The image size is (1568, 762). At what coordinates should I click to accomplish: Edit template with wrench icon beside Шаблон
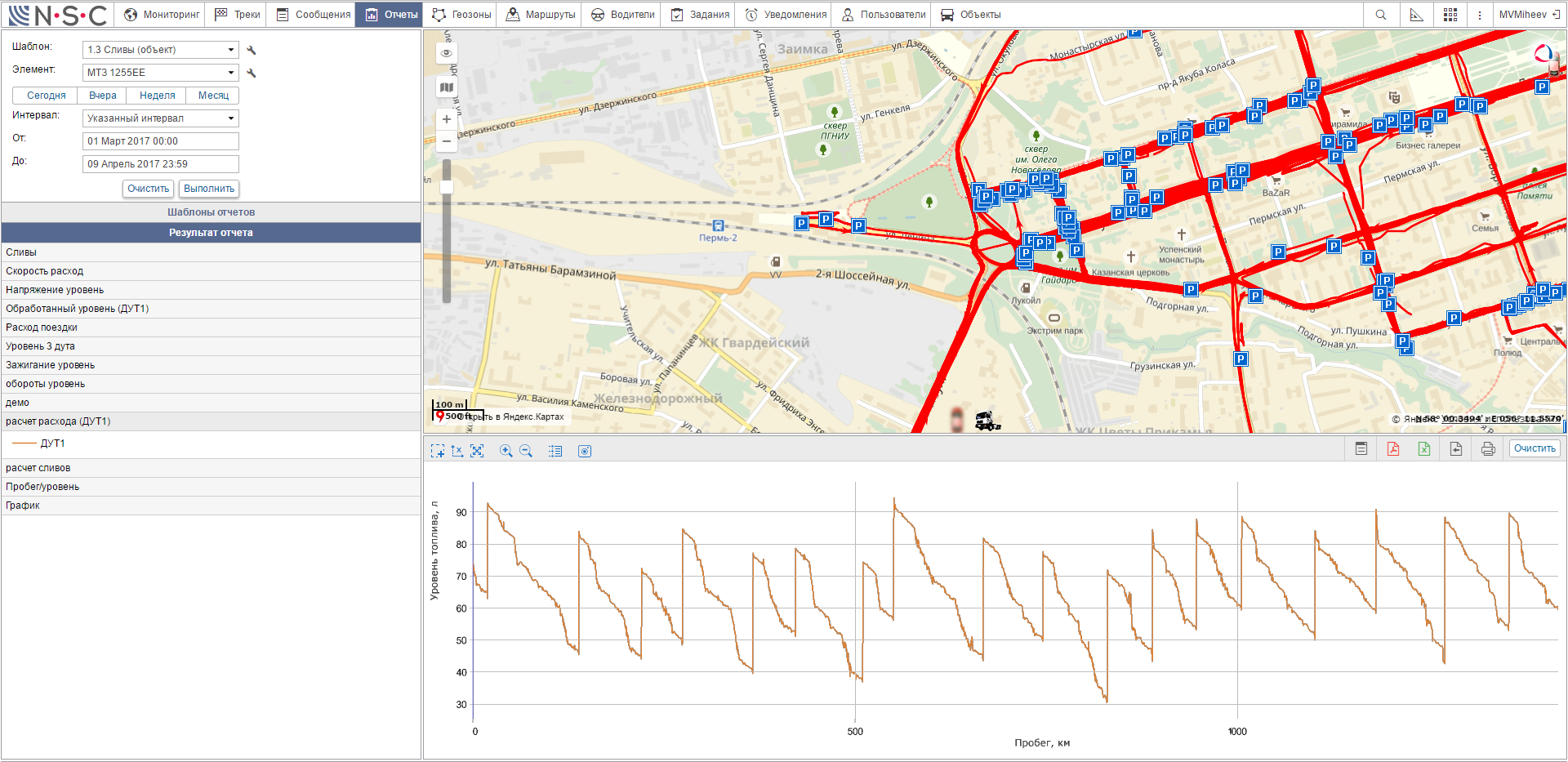pos(252,51)
